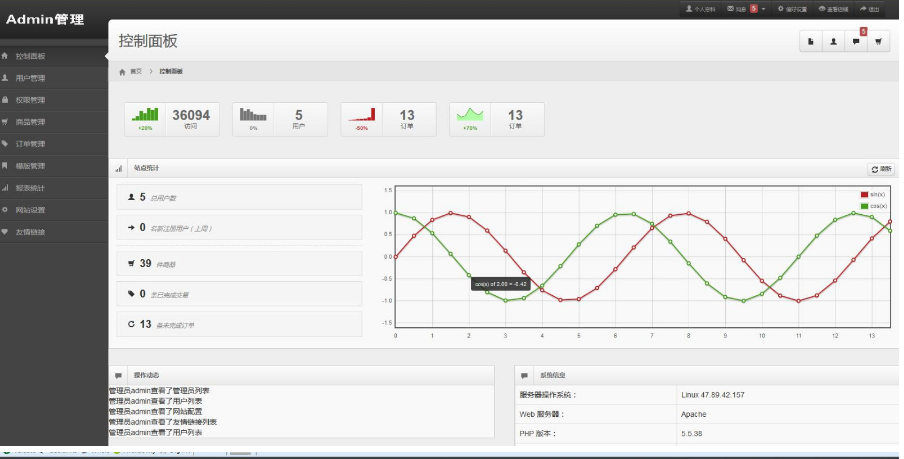904x459 pixels.
Task: Click the PHP version 5.5.38 value
Action: tap(692, 434)
